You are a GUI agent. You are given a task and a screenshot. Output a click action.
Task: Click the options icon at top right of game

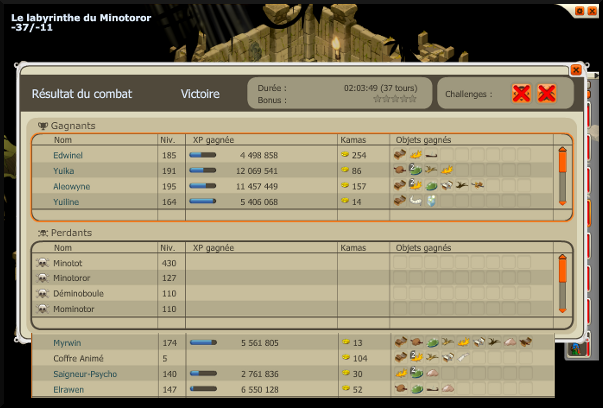coord(580,11)
